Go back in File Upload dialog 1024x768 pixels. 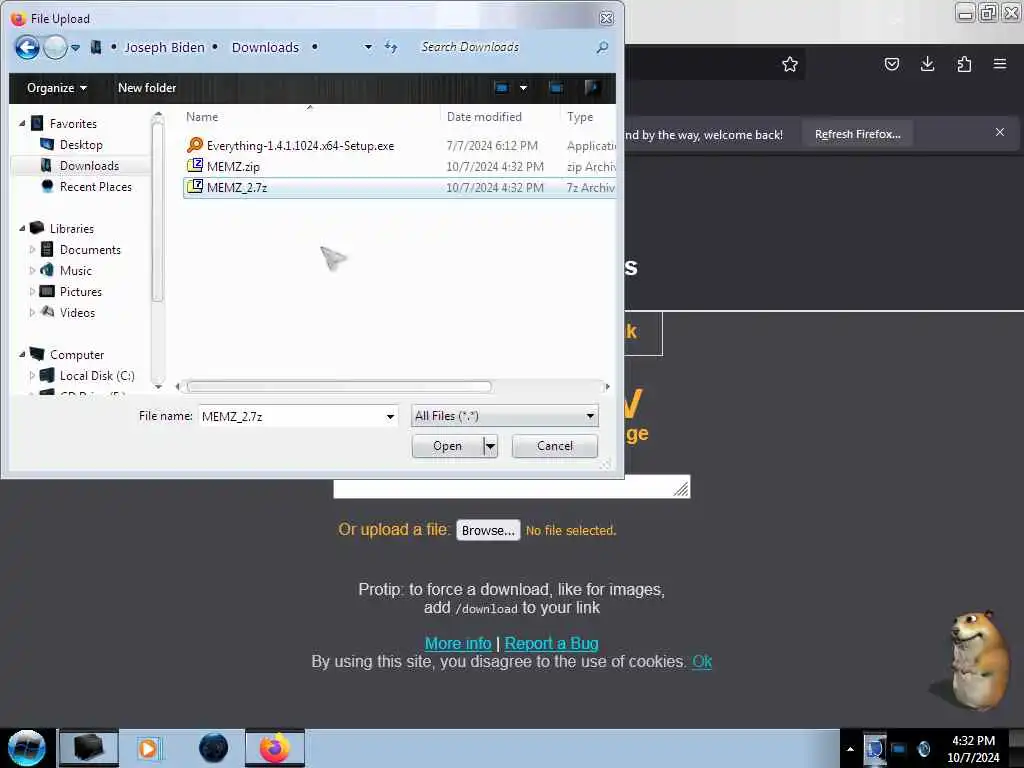(x=27, y=47)
